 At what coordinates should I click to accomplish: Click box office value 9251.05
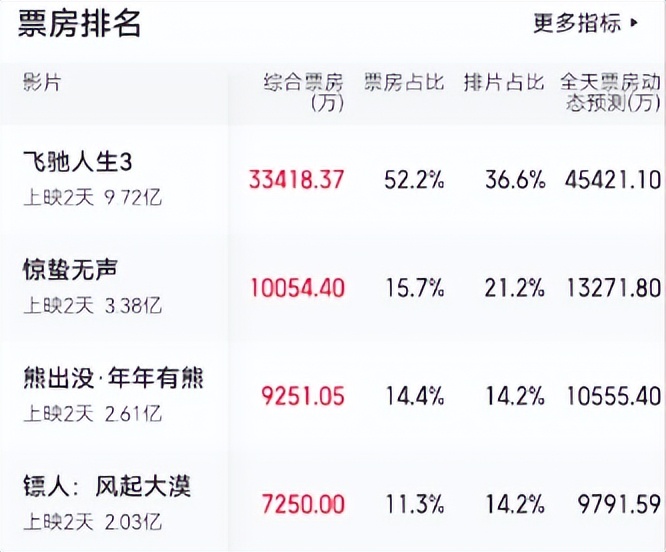[x=302, y=397]
